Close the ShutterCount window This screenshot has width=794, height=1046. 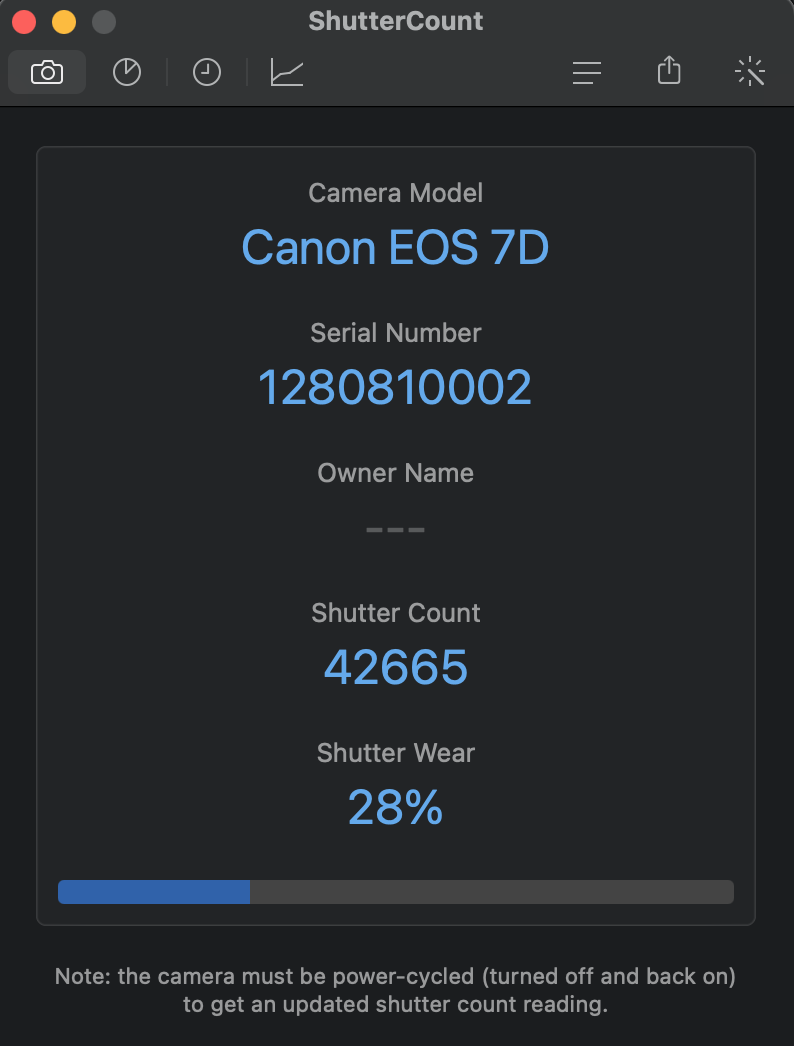click(24, 22)
